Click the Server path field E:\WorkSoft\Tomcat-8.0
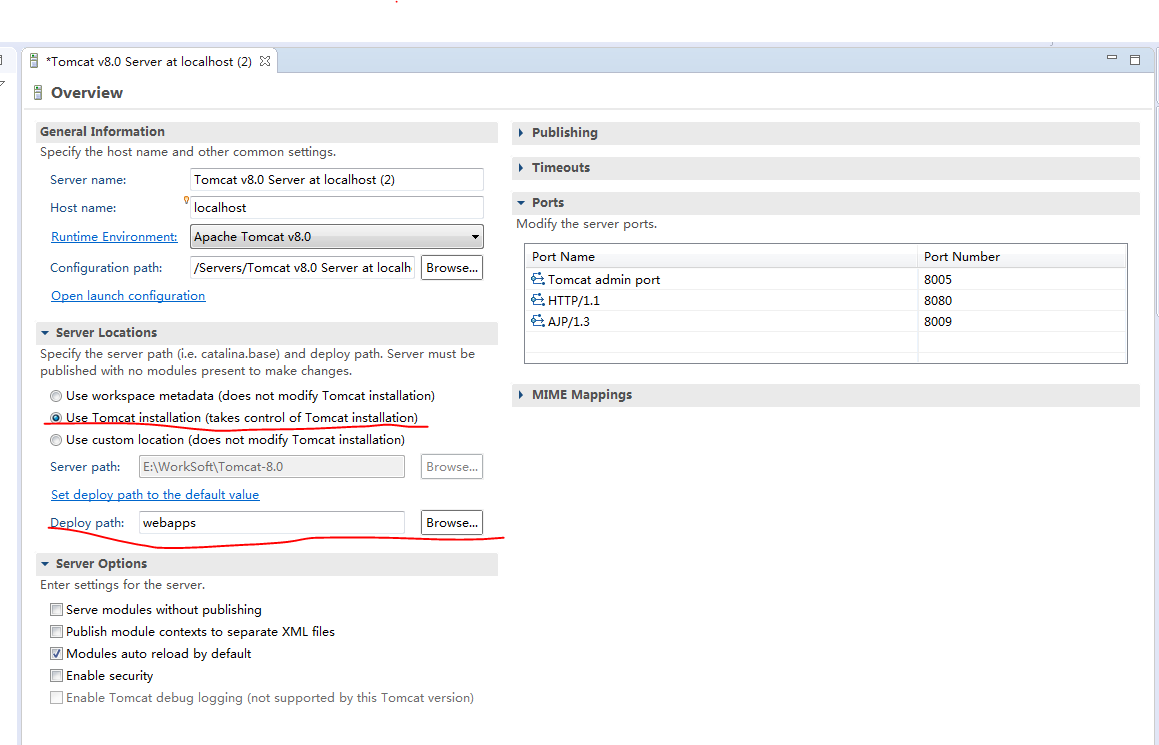Image resolution: width=1159 pixels, height=745 pixels. point(271,467)
